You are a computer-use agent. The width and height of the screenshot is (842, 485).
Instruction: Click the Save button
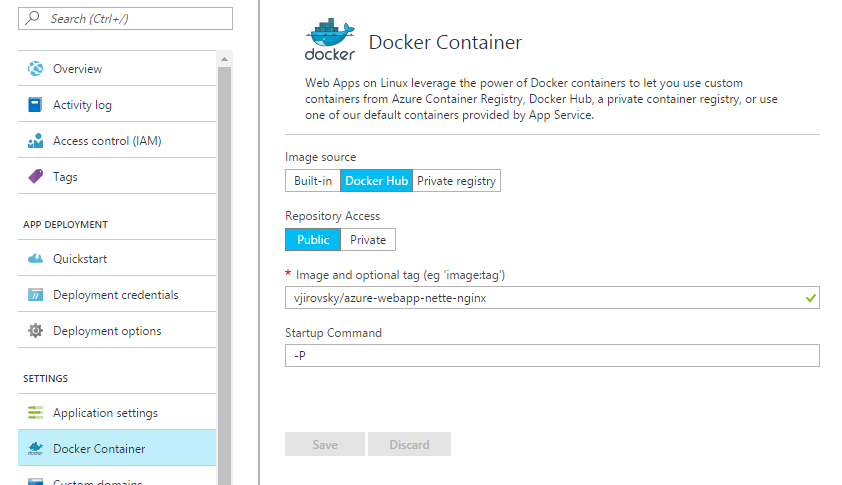click(325, 444)
